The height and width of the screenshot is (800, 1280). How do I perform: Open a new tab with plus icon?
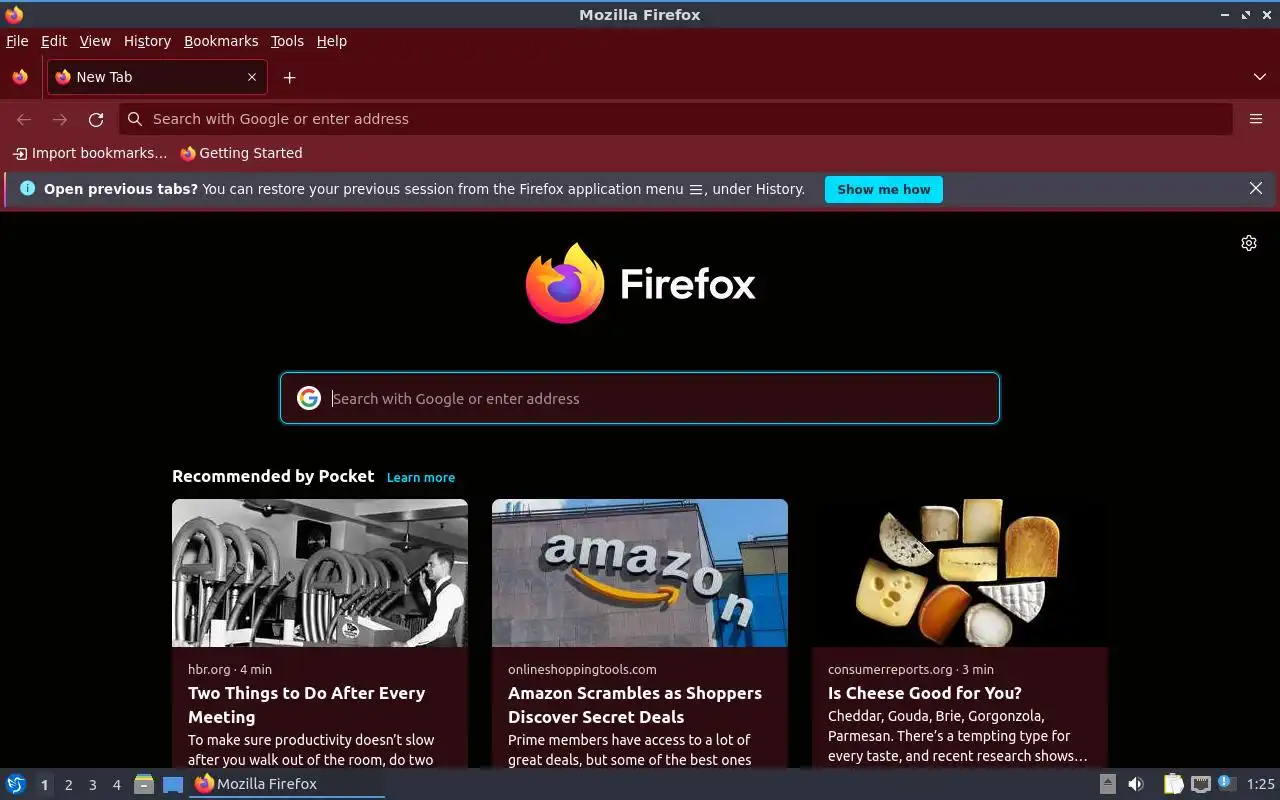[x=289, y=77]
